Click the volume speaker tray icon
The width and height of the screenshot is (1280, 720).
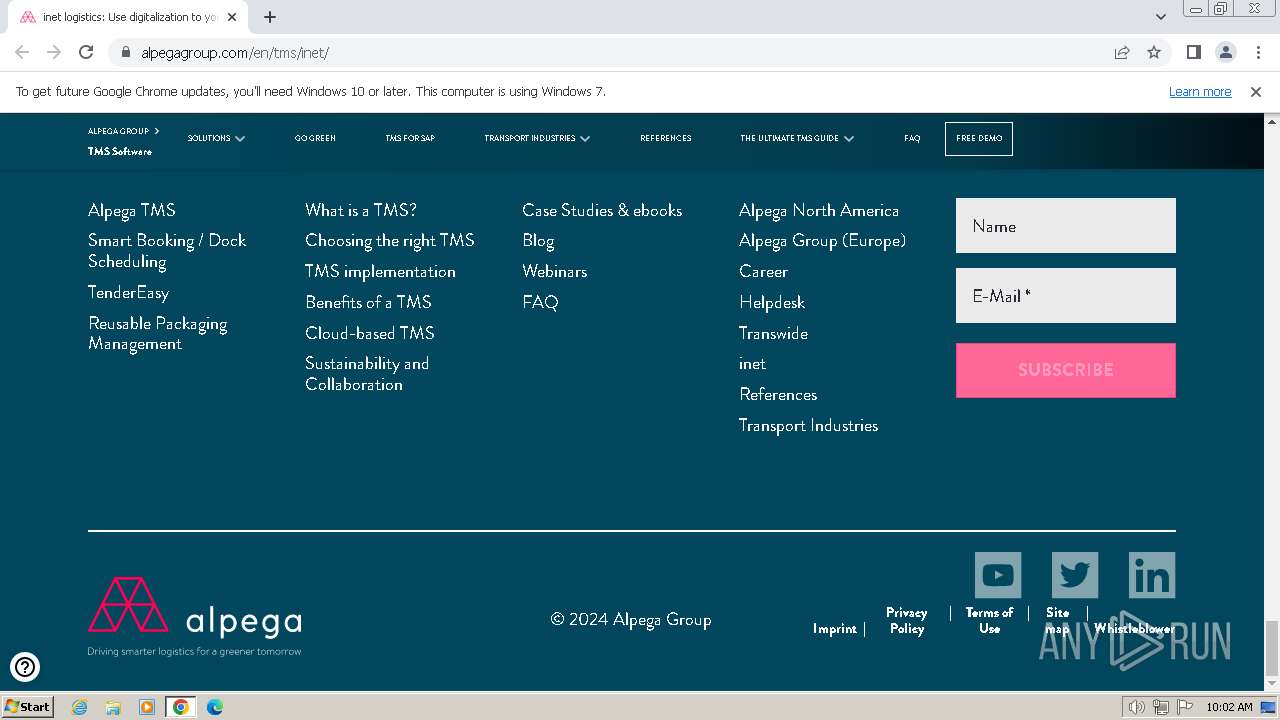pos(1137,707)
